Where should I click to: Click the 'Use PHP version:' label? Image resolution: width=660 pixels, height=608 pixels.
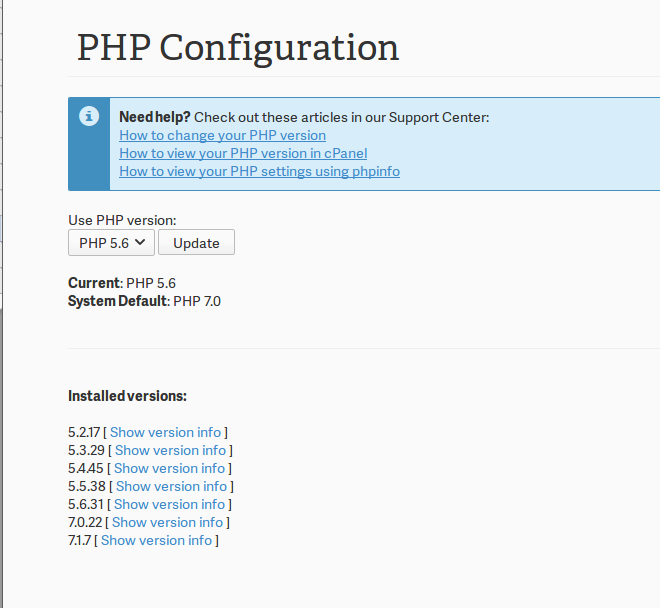[122, 220]
